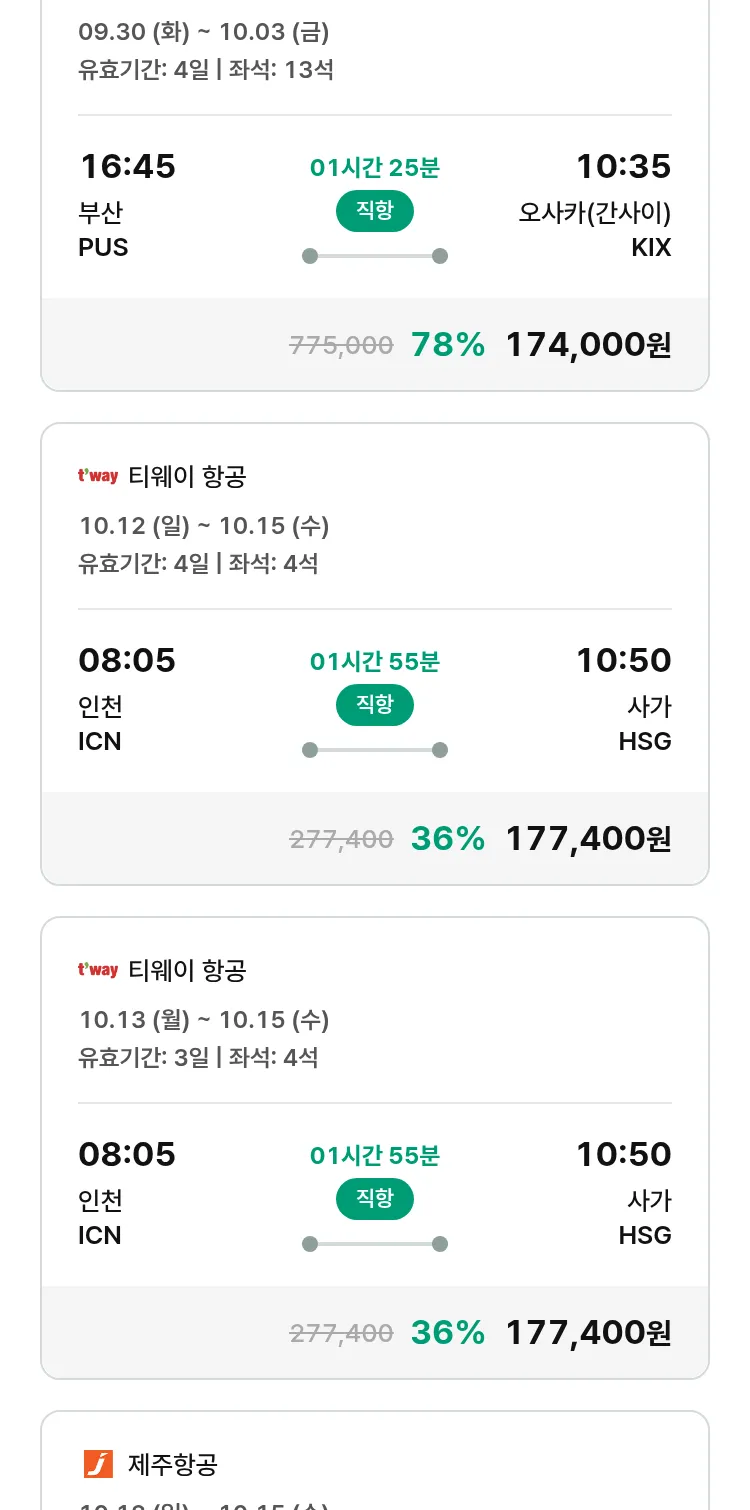The width and height of the screenshot is (750, 1510).
Task: Open the 제주항공 flight card title
Action: [x=173, y=1465]
